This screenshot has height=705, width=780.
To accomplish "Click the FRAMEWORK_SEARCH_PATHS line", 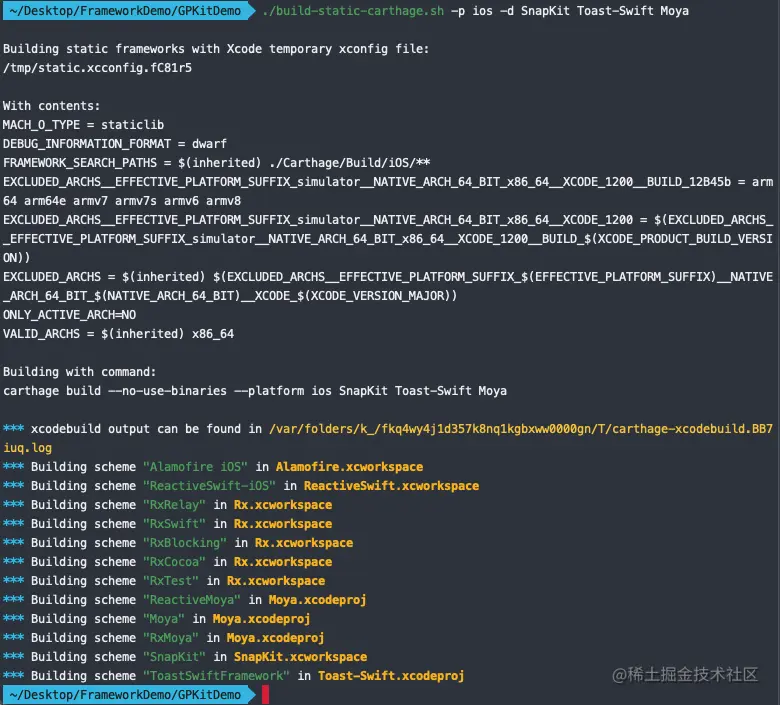I will (216, 163).
